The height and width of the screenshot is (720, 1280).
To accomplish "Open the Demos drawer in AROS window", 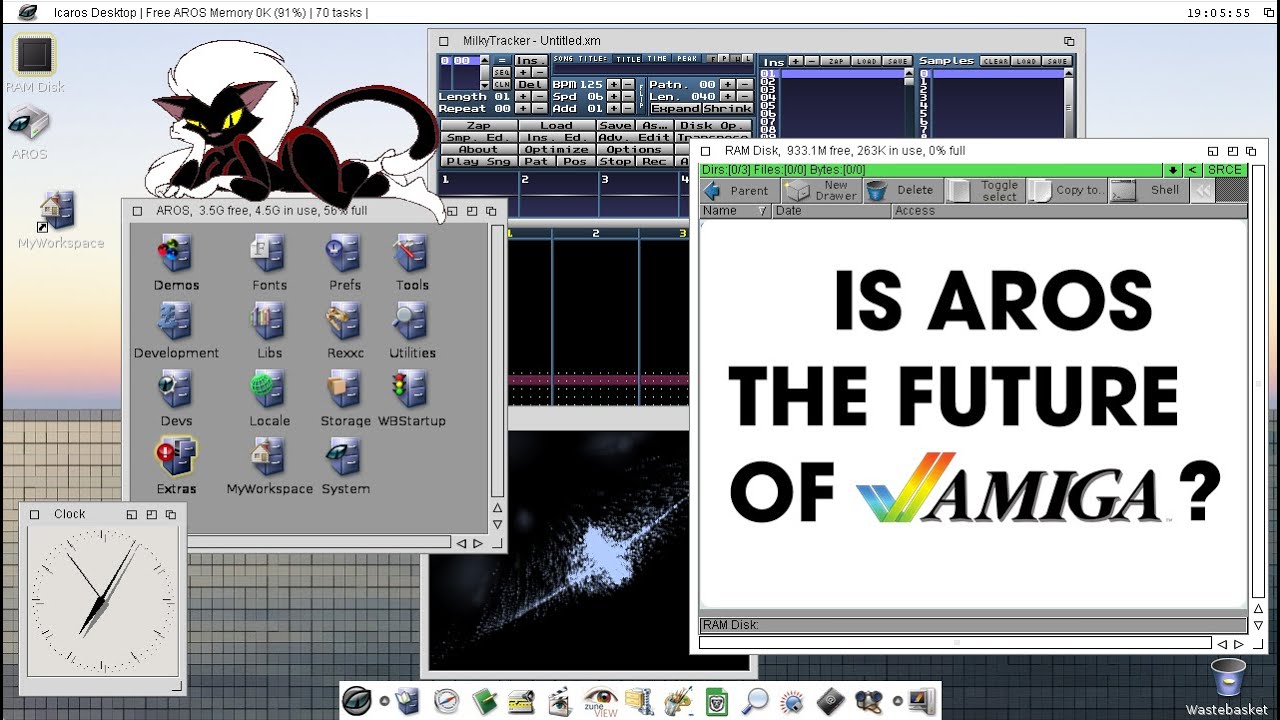I will (176, 263).
